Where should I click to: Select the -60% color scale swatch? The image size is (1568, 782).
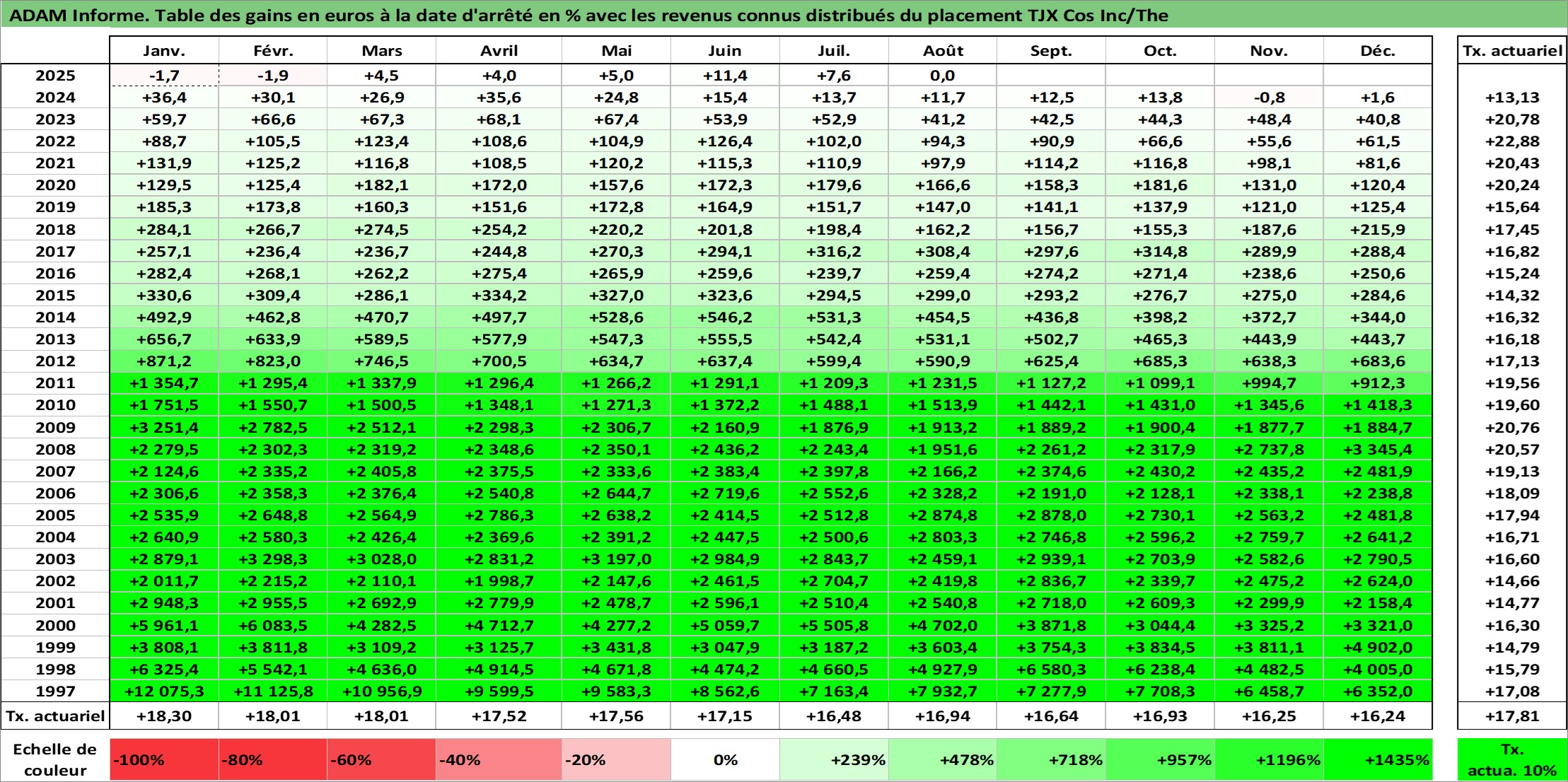click(382, 760)
